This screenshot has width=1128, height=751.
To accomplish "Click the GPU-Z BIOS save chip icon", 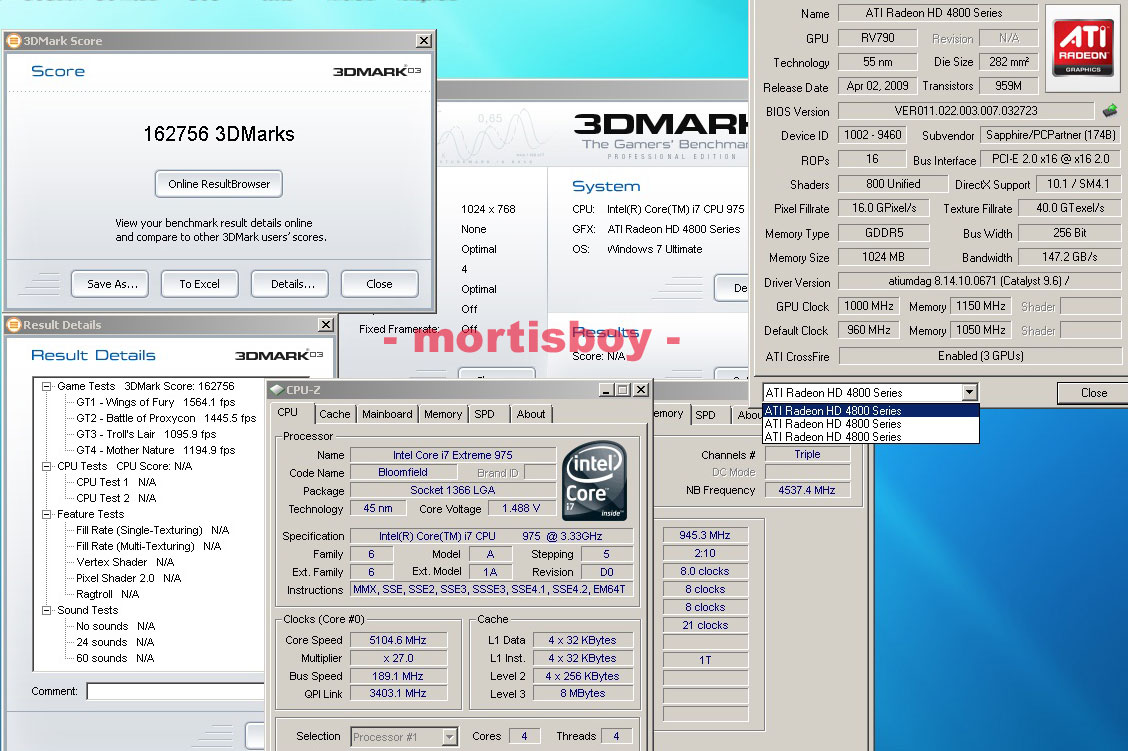I will tap(1110, 111).
